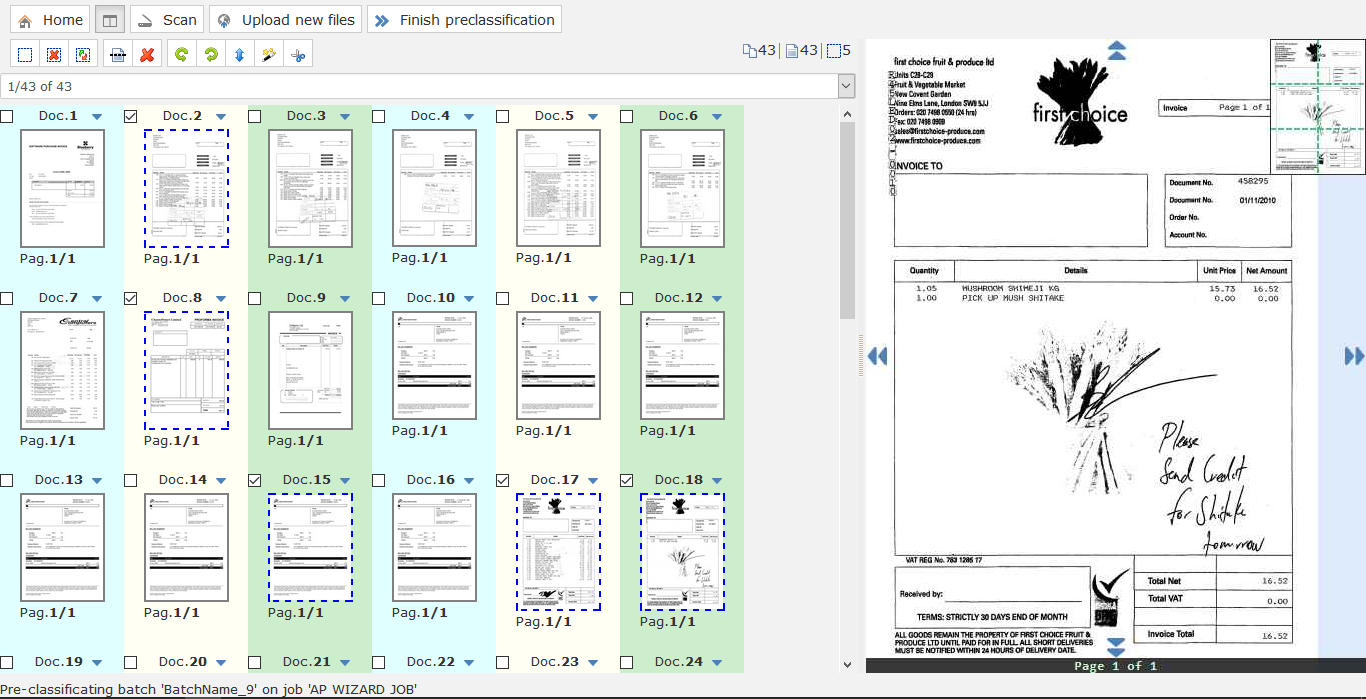
Task: Click the 'Page 1 of 1' preview status bar
Action: [x=1115, y=665]
